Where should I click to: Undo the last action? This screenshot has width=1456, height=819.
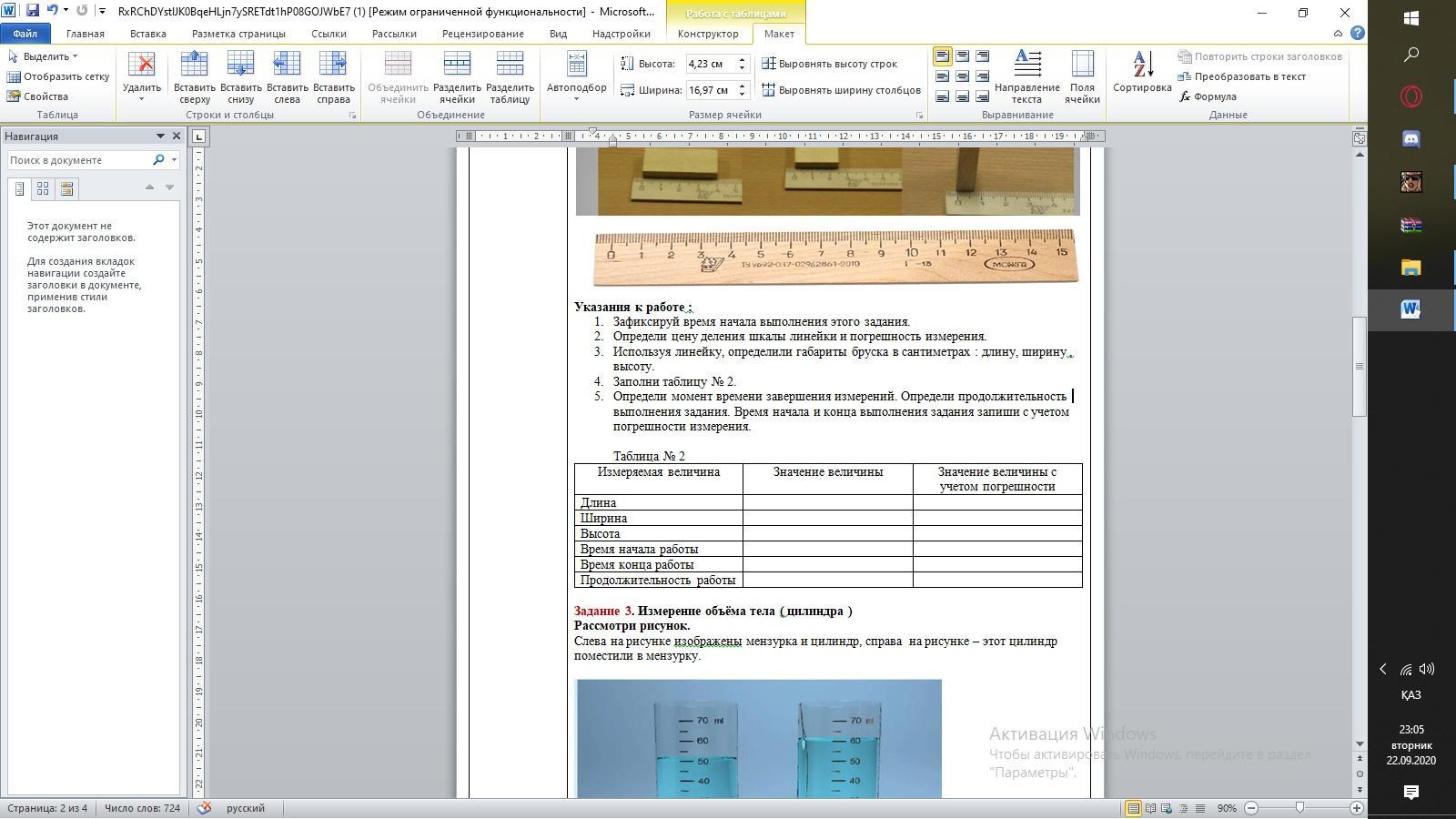coord(52,11)
